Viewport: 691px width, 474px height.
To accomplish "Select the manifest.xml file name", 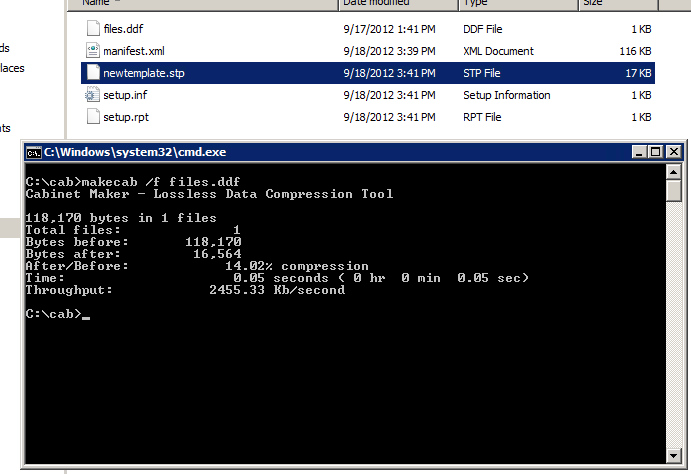I will coord(133,51).
